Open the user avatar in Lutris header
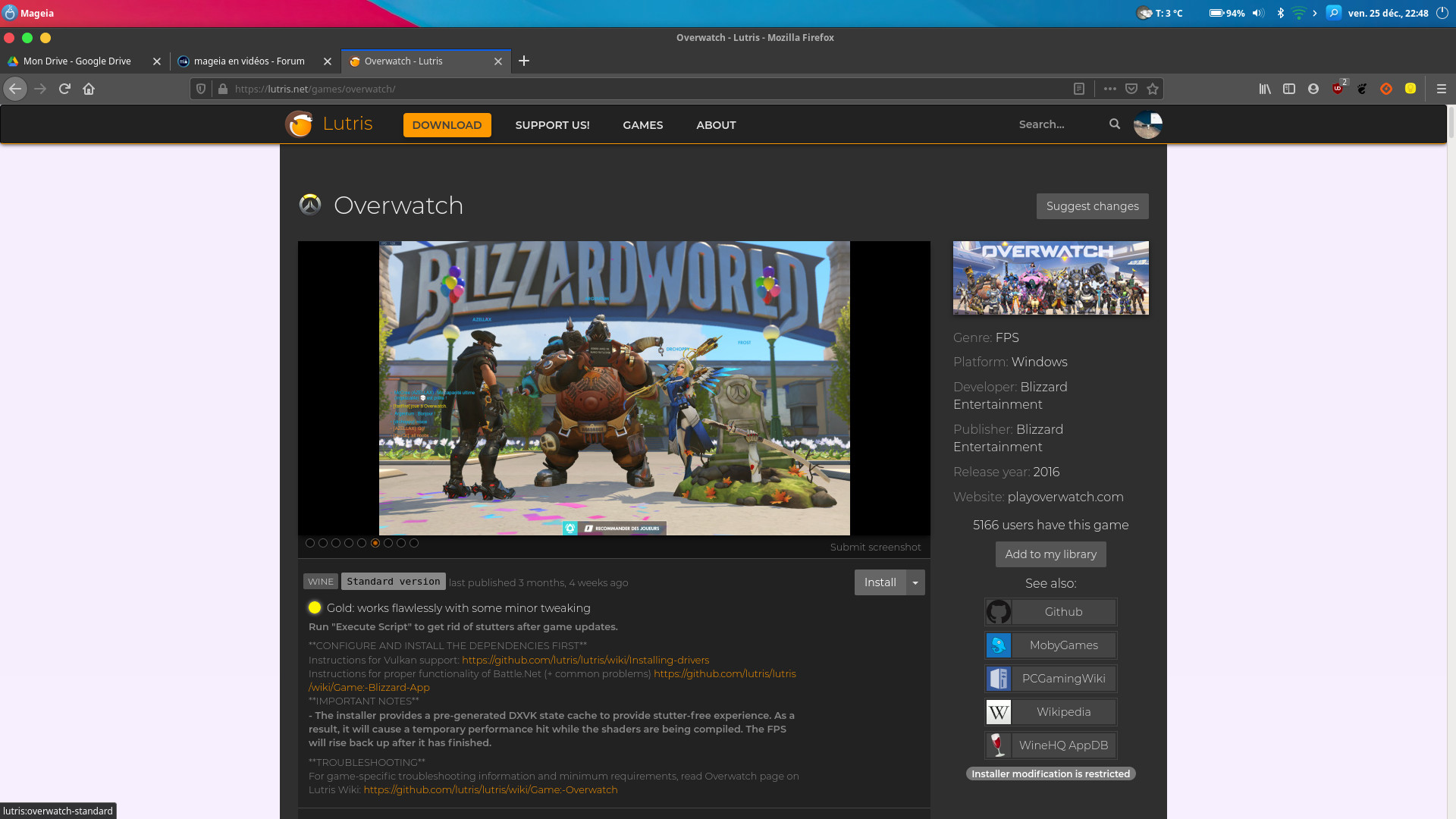1456x819 pixels. (x=1147, y=124)
